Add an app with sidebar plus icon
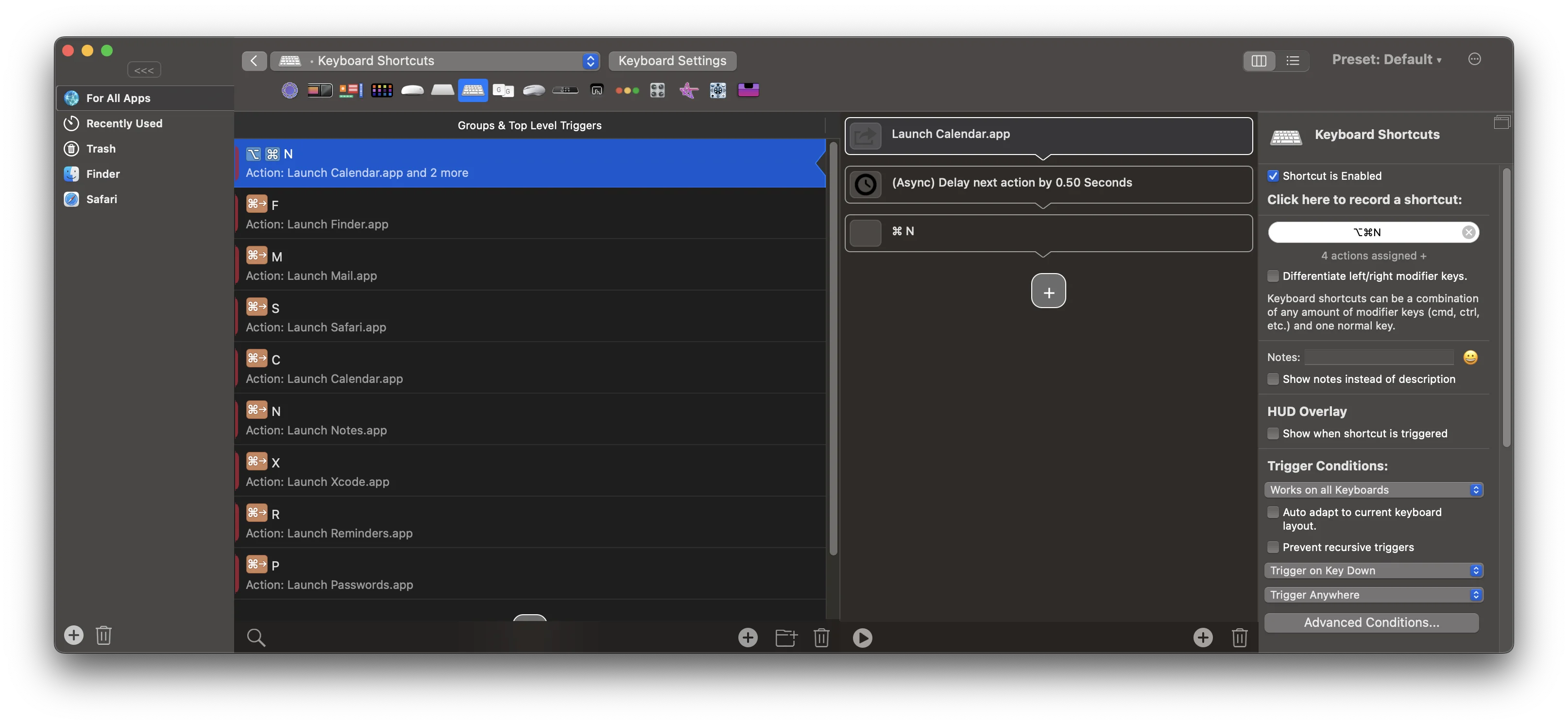This screenshot has height=725, width=1568. pyautogui.click(x=74, y=635)
